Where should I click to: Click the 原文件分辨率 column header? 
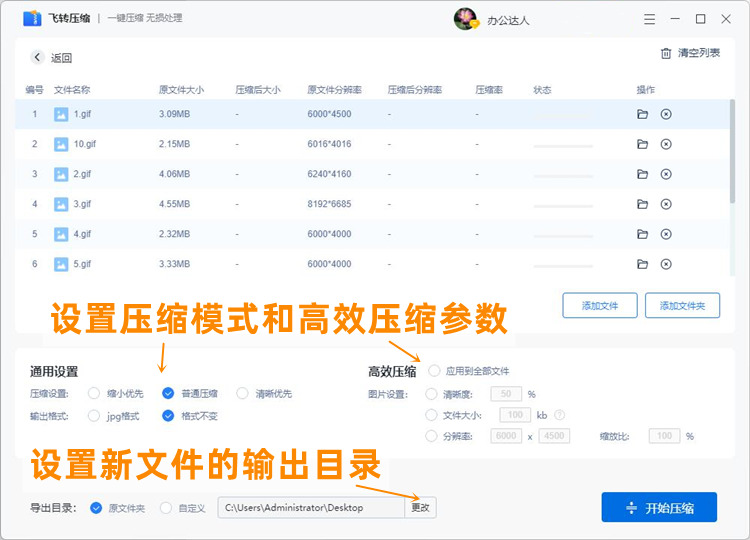(334, 90)
